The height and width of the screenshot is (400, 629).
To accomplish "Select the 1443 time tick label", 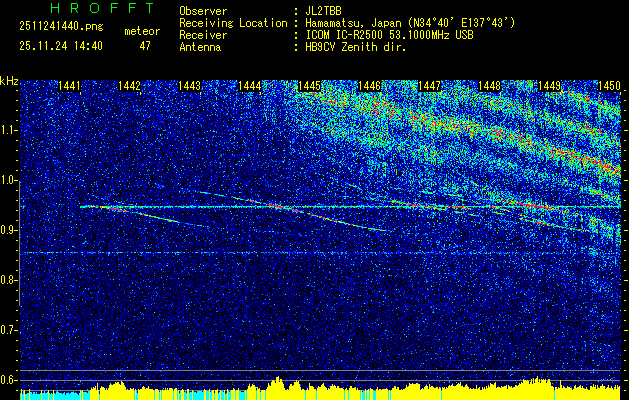I will (189, 87).
